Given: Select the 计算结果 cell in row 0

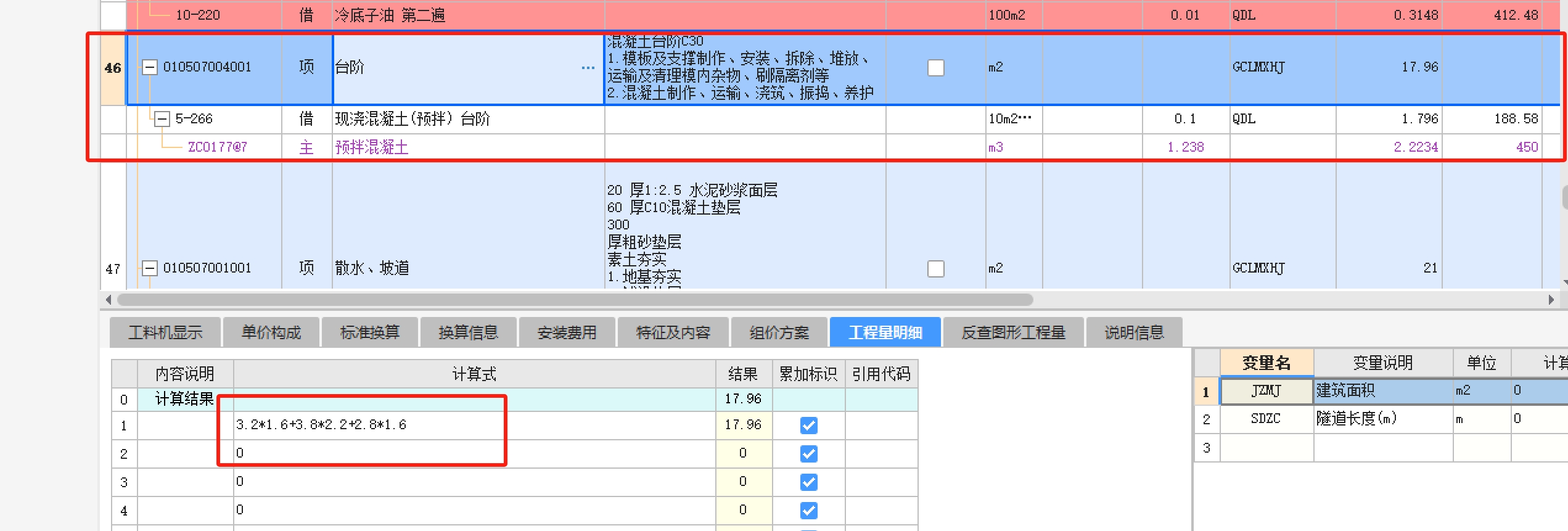Looking at the screenshot, I should click(x=185, y=399).
